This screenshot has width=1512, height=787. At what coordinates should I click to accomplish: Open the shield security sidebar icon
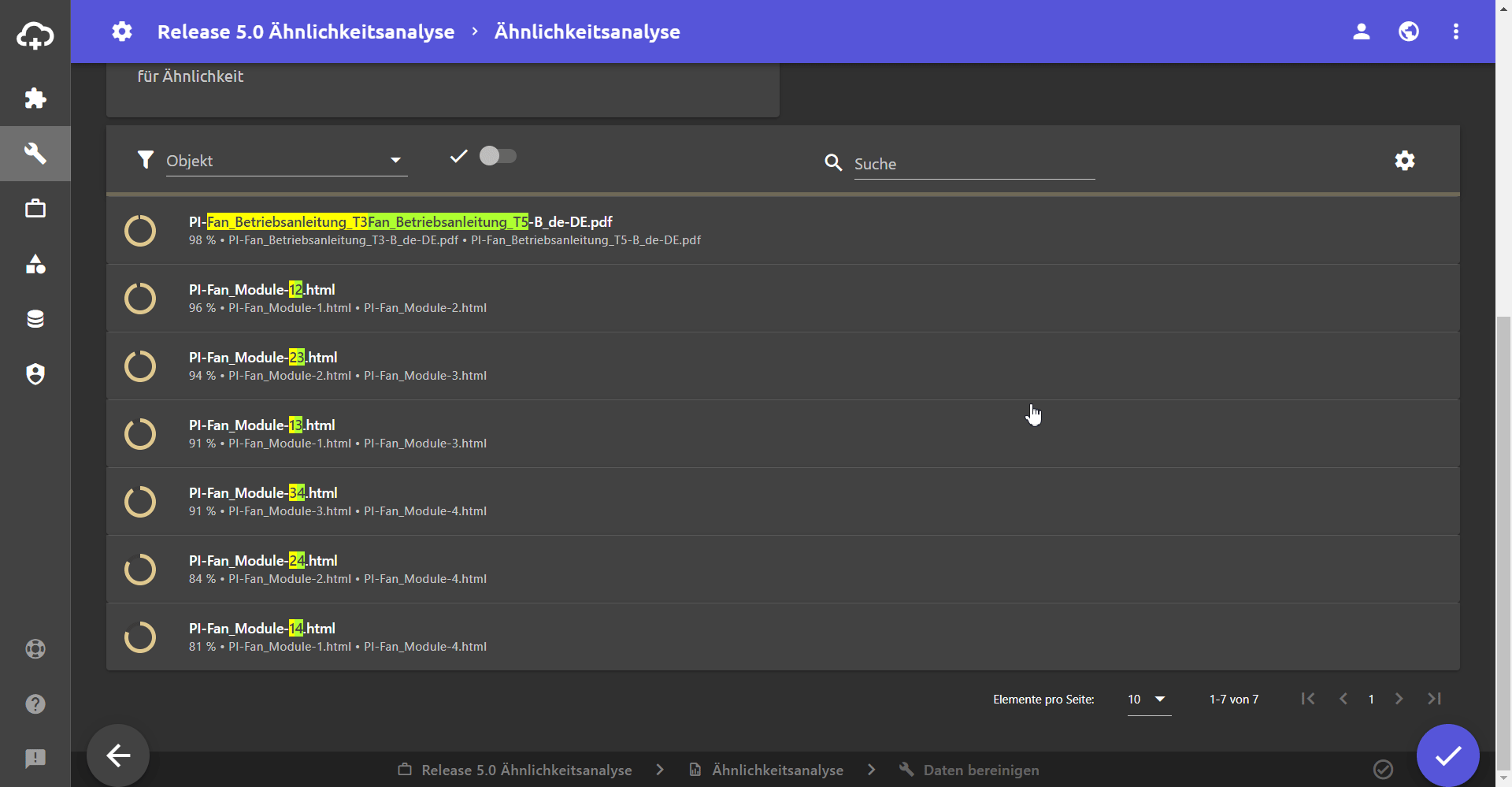tap(35, 374)
